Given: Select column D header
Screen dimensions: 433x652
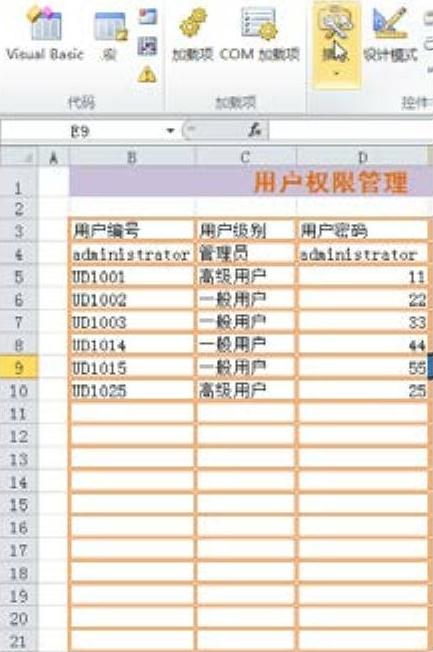Looking at the screenshot, I should pos(362,158).
